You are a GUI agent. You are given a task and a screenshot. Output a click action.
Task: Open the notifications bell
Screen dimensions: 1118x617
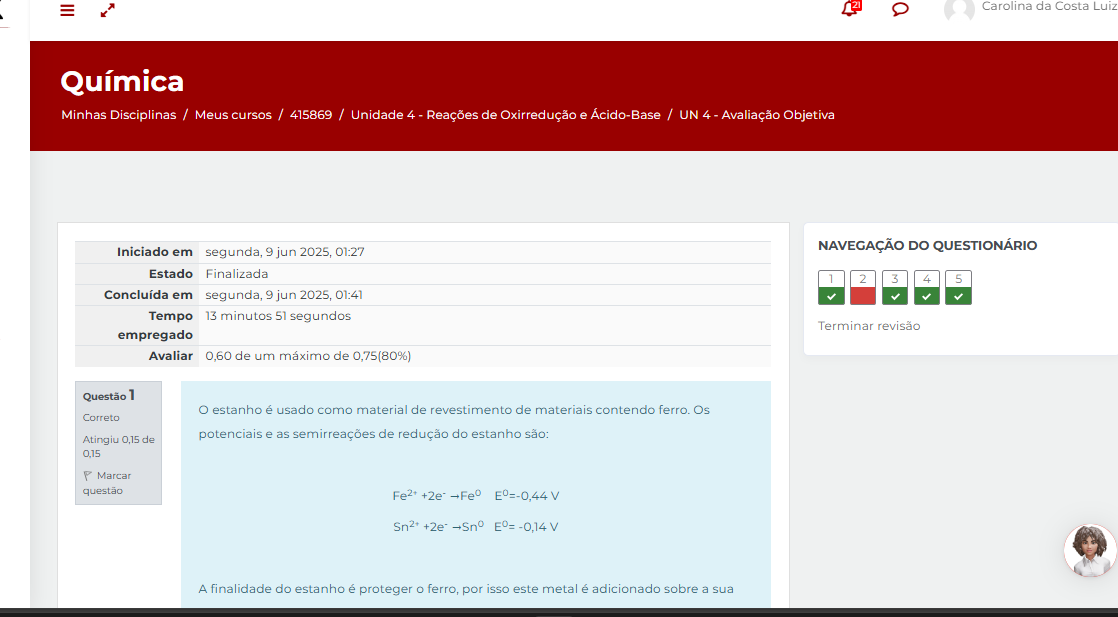click(x=850, y=9)
